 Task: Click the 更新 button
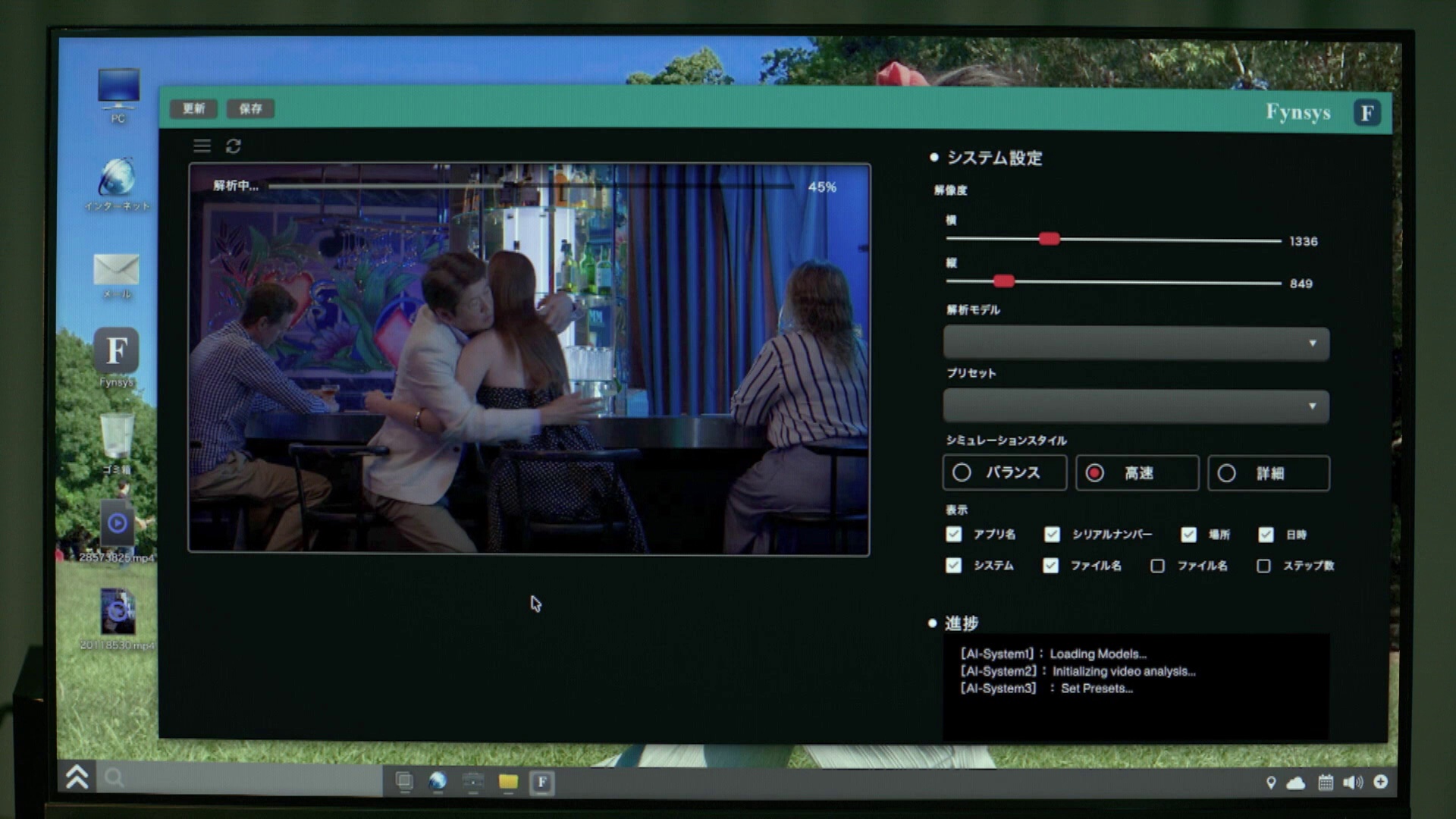[x=193, y=108]
